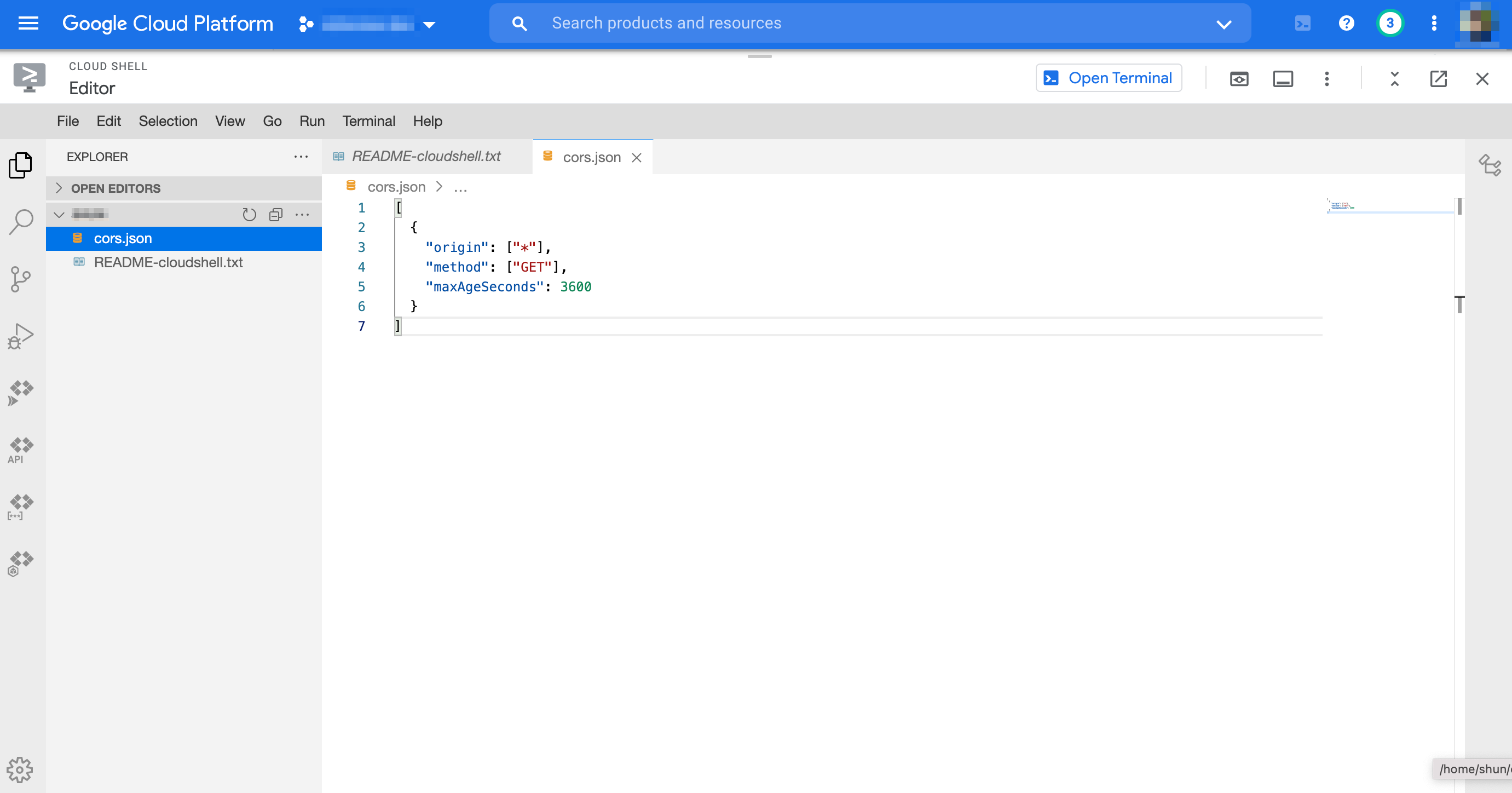Screen dimensions: 1512x793
Task: Click the Open Terminal button
Action: coord(1109,78)
